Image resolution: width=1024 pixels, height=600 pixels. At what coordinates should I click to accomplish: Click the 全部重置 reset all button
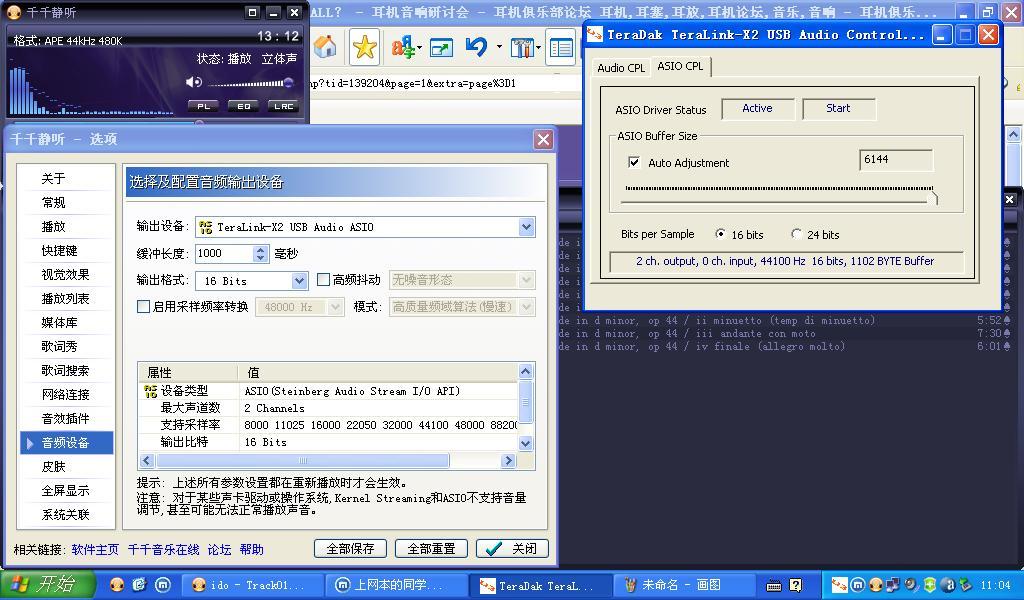431,548
